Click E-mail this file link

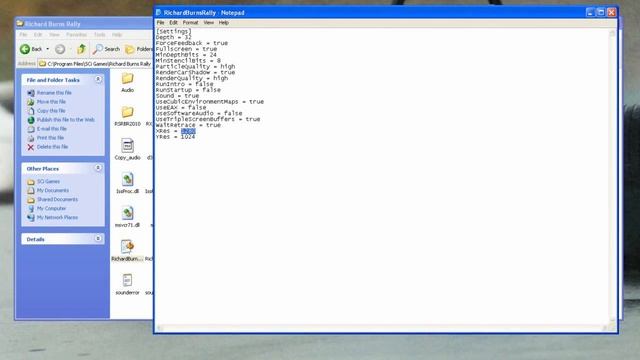coord(51,129)
